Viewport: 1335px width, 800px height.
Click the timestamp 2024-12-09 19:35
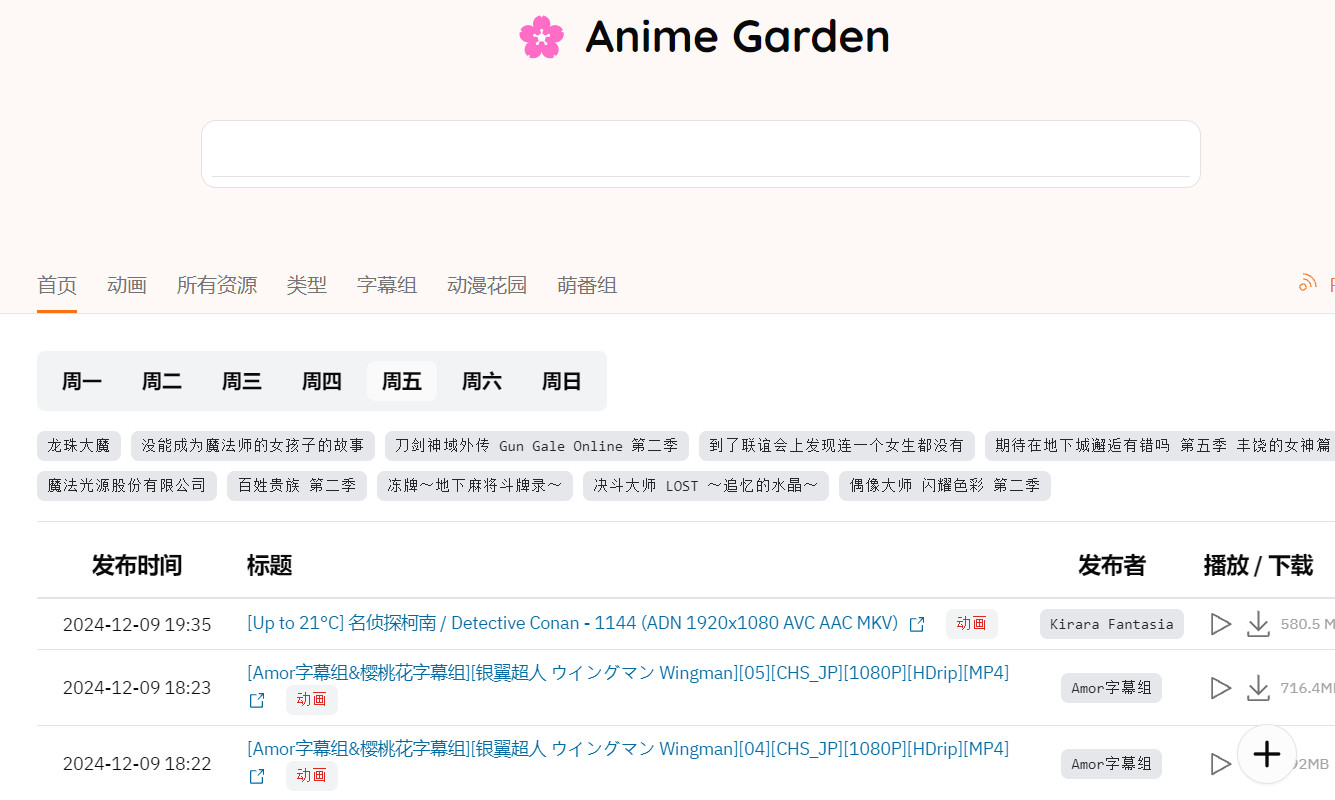pyautogui.click(x=137, y=625)
